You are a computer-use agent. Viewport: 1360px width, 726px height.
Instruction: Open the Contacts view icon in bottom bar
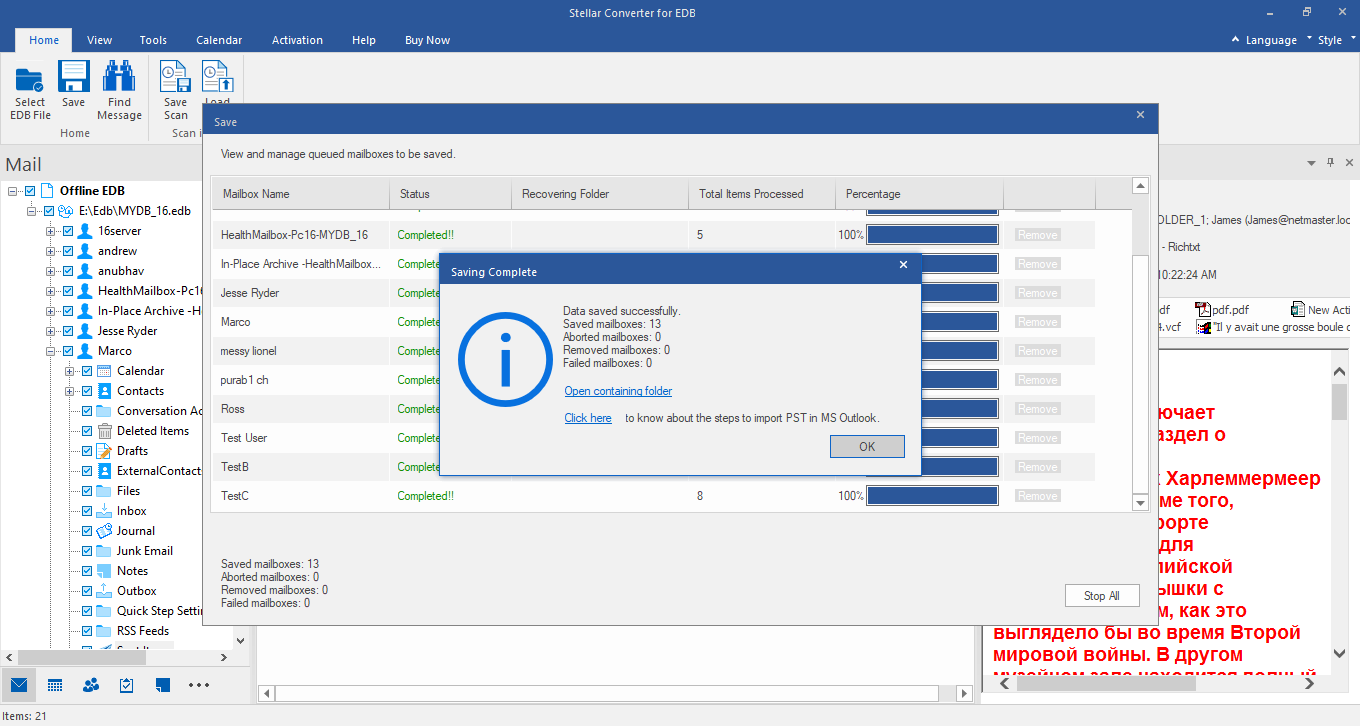pos(91,685)
